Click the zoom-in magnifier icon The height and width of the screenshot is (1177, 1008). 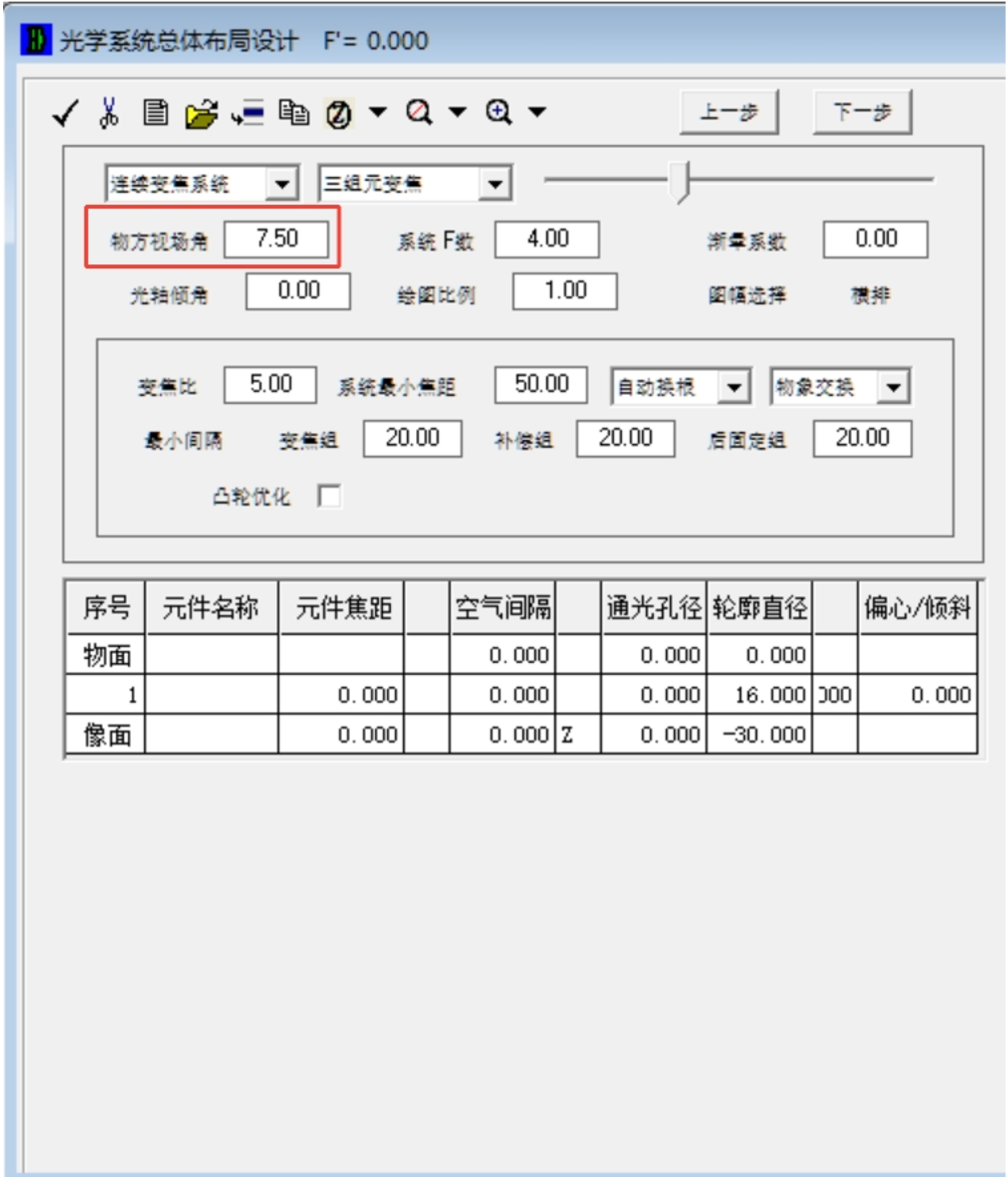pyautogui.click(x=499, y=112)
